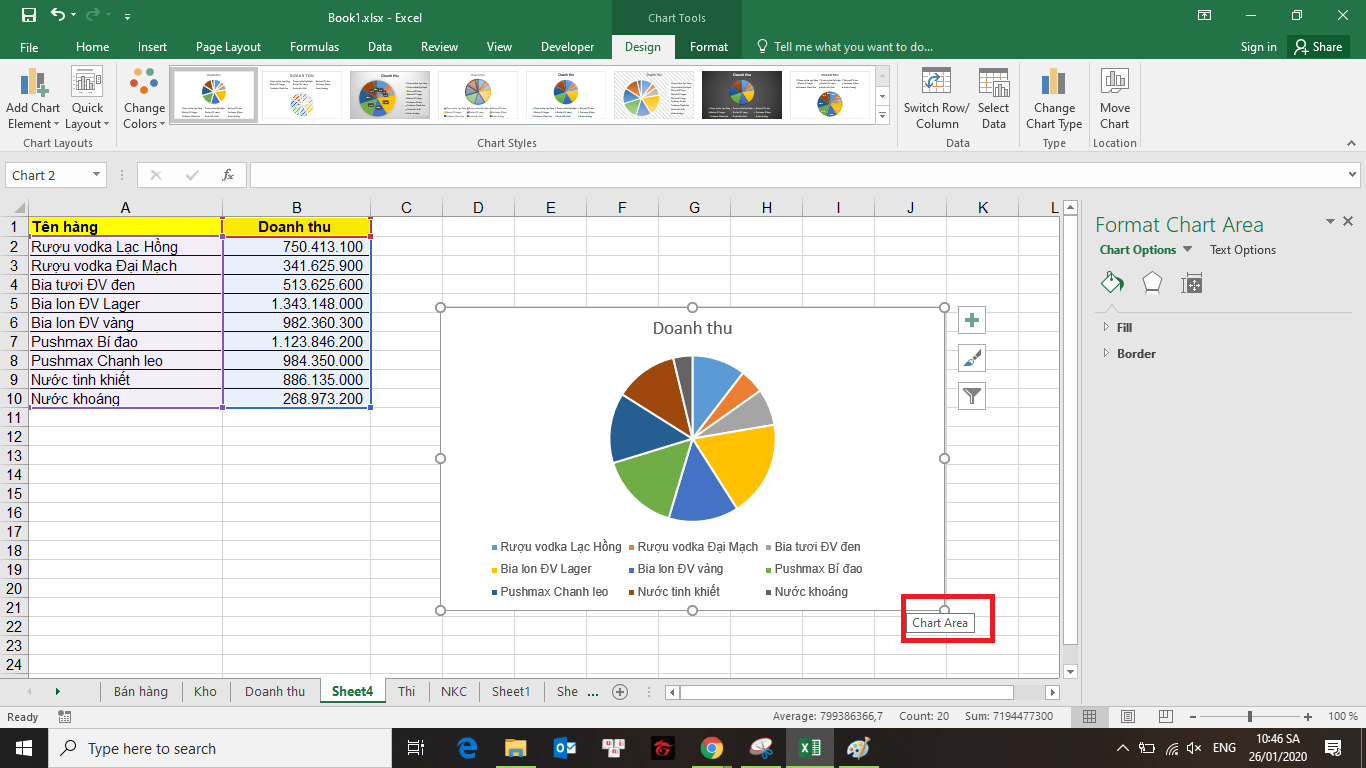The height and width of the screenshot is (768, 1366).
Task: Switch to Page Layout view
Action: (x=1128, y=717)
